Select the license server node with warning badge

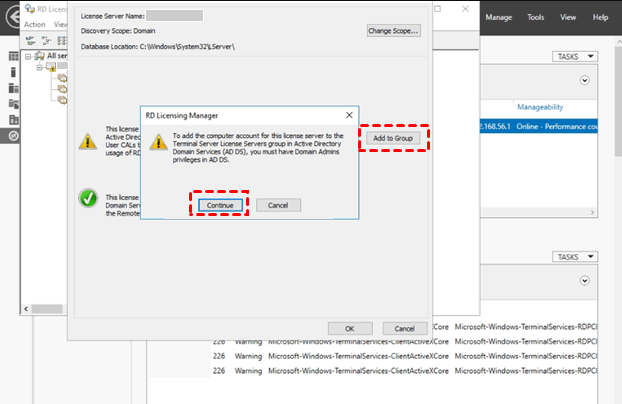pyautogui.click(x=51, y=67)
